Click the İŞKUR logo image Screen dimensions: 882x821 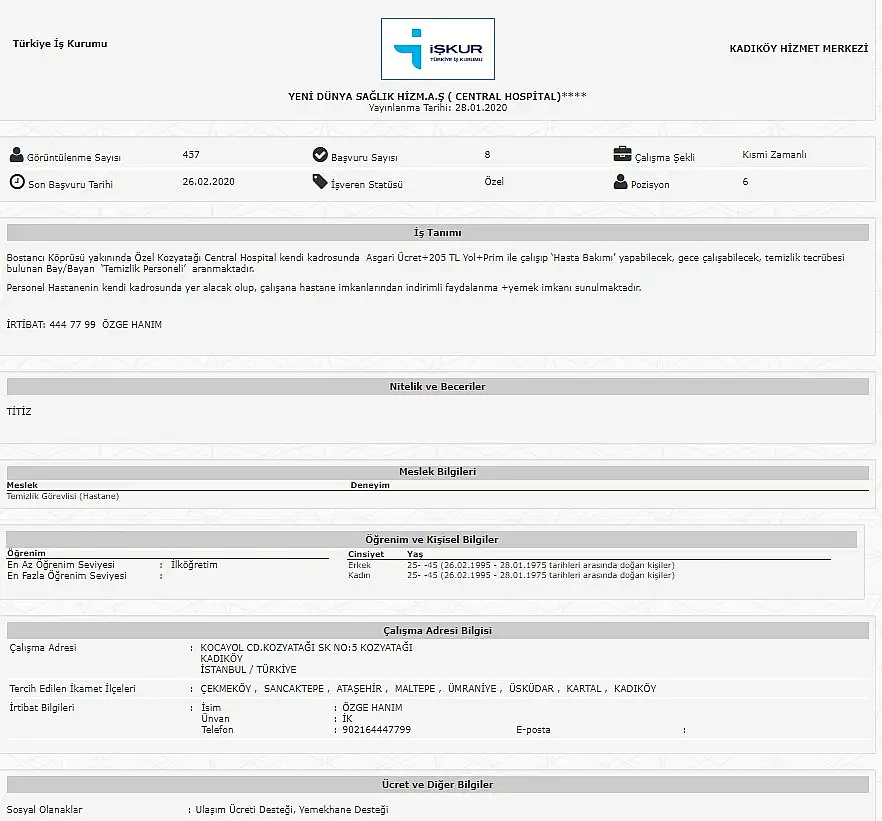(438, 49)
